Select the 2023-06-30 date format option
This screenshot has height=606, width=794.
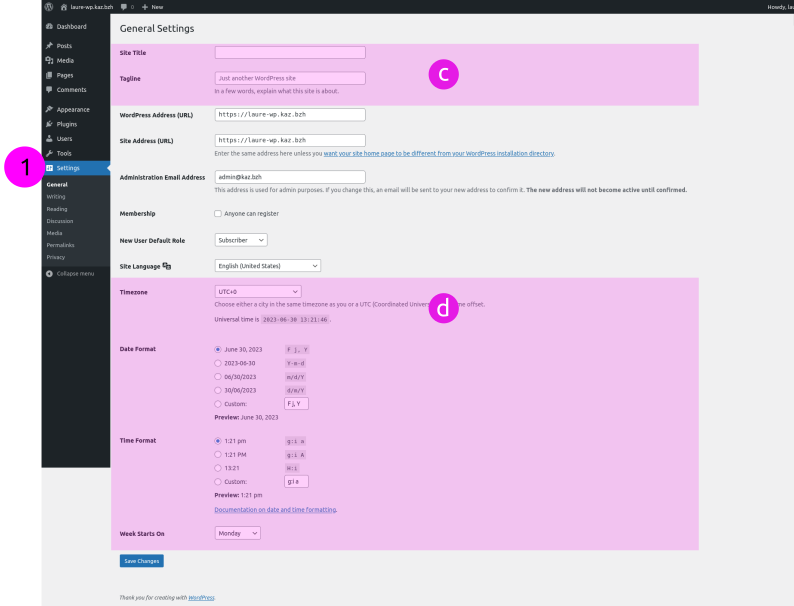pos(219,363)
